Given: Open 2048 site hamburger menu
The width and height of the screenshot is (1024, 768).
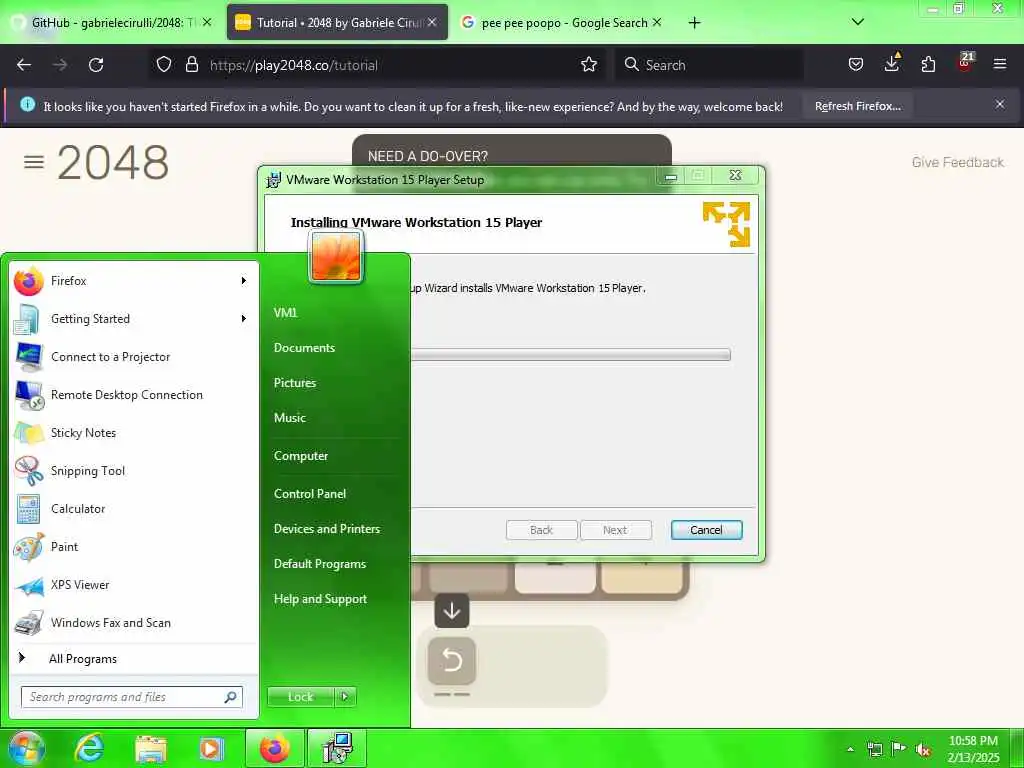Looking at the screenshot, I should point(34,162).
